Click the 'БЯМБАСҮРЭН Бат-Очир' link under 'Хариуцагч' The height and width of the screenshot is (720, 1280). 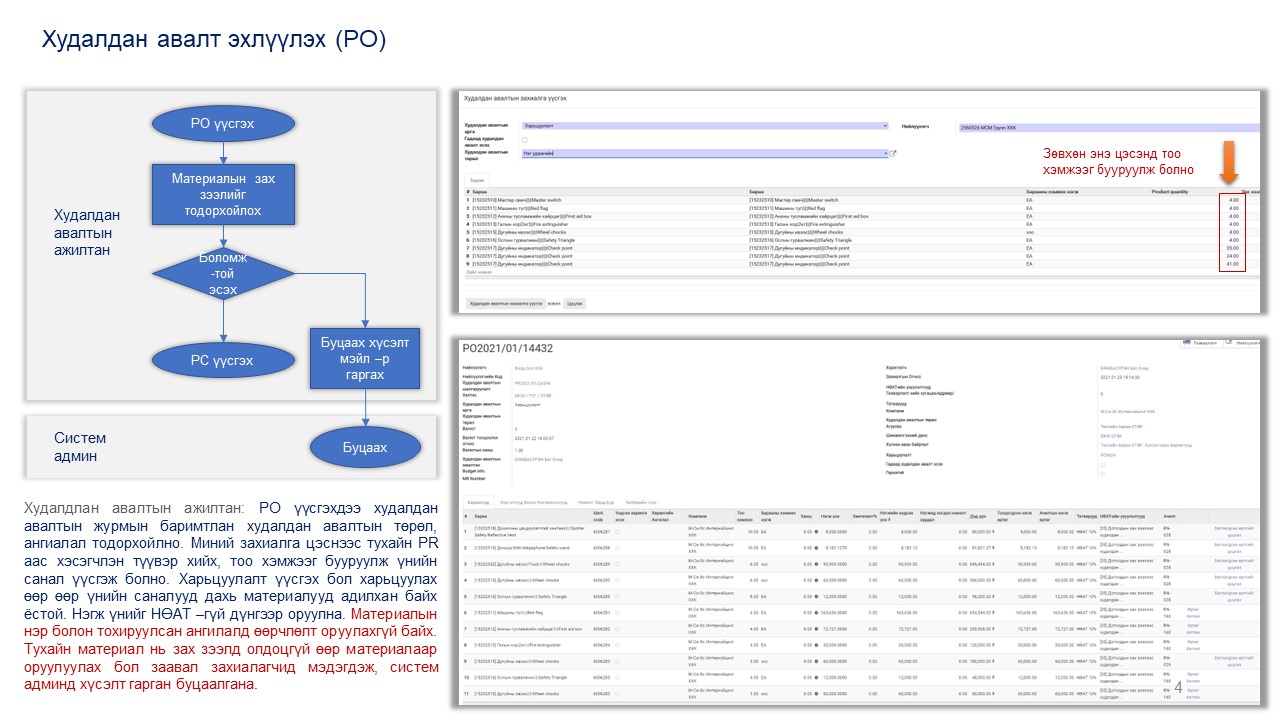click(1125, 368)
